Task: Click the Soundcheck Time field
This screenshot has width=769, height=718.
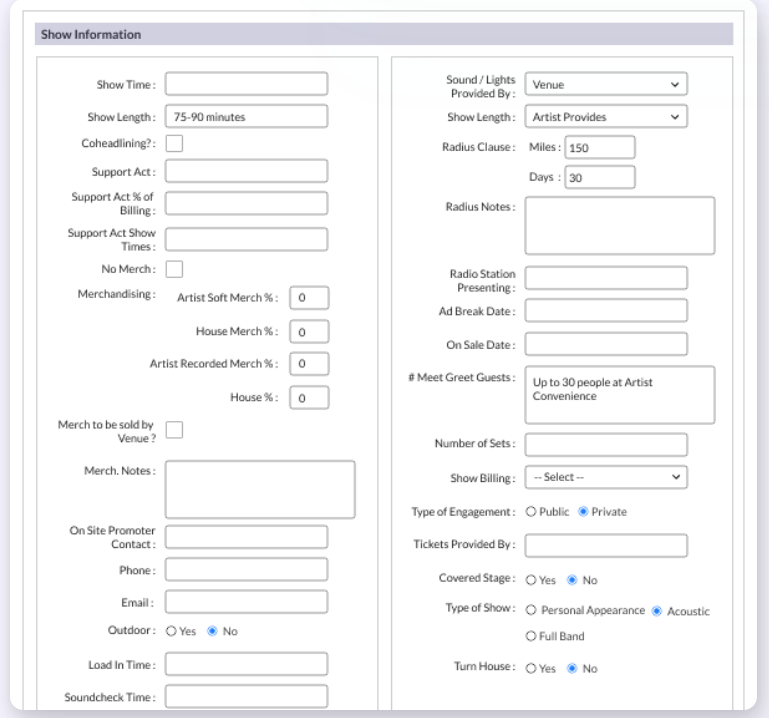Action: 246,696
